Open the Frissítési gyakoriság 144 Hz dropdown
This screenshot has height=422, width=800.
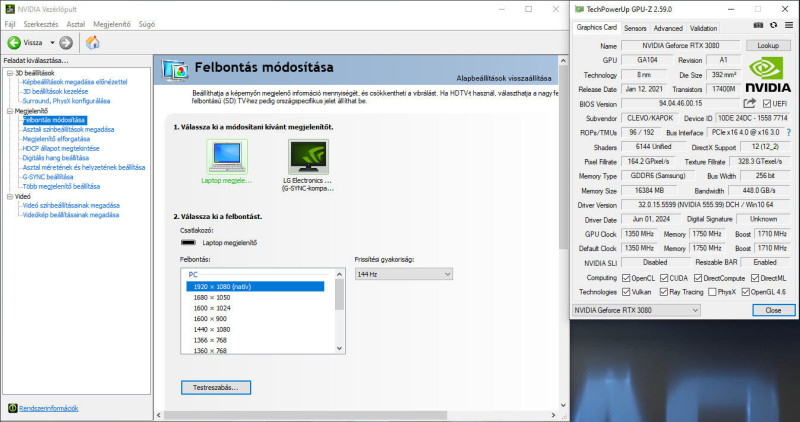(404, 275)
